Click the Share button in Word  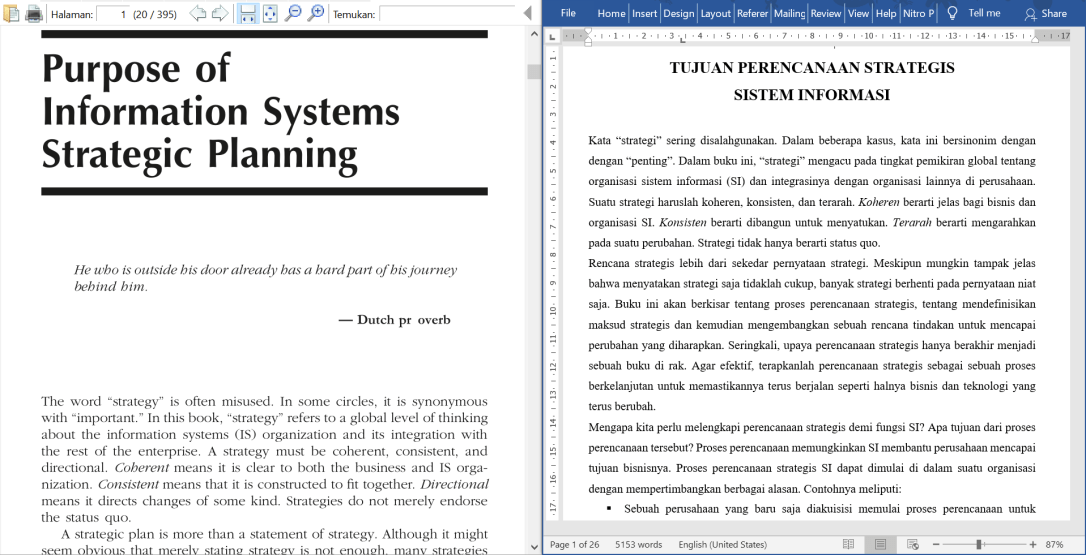tap(1045, 13)
